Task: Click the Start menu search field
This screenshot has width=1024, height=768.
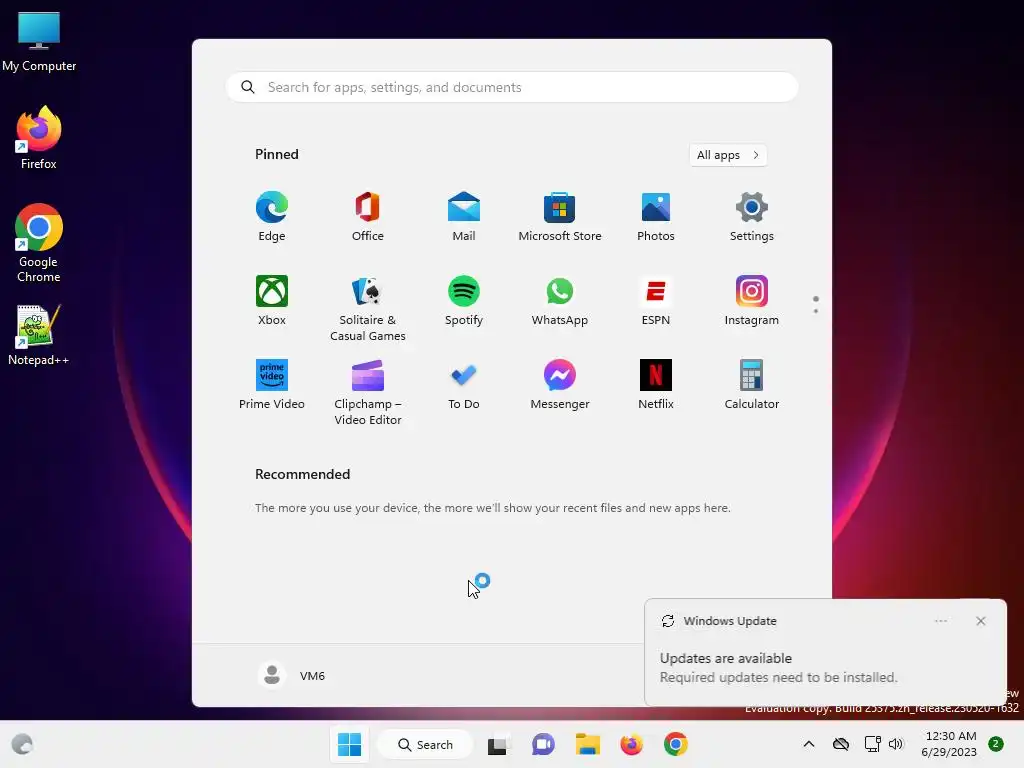Action: click(512, 88)
